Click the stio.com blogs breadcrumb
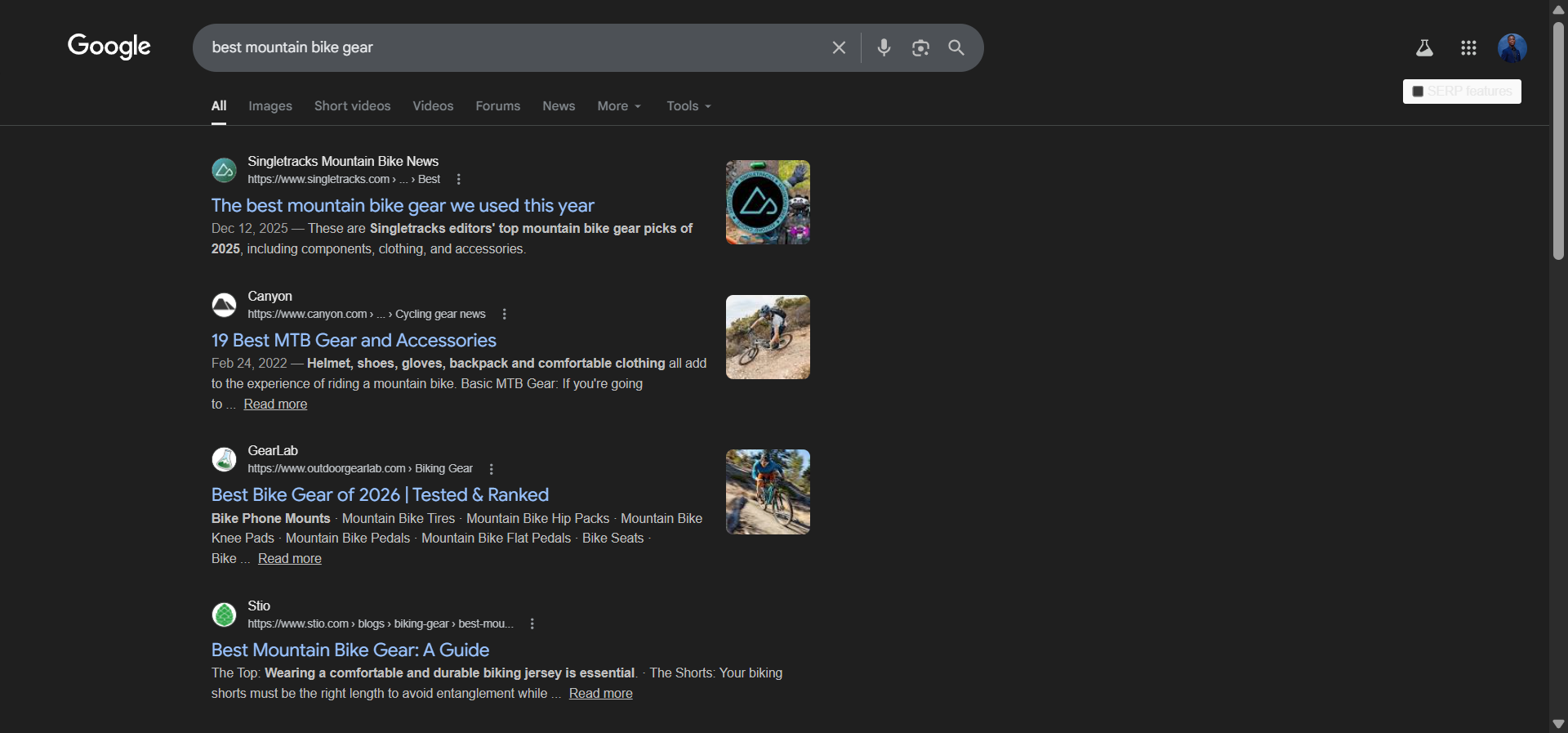Image resolution: width=1568 pixels, height=733 pixels. pyautogui.click(x=381, y=623)
